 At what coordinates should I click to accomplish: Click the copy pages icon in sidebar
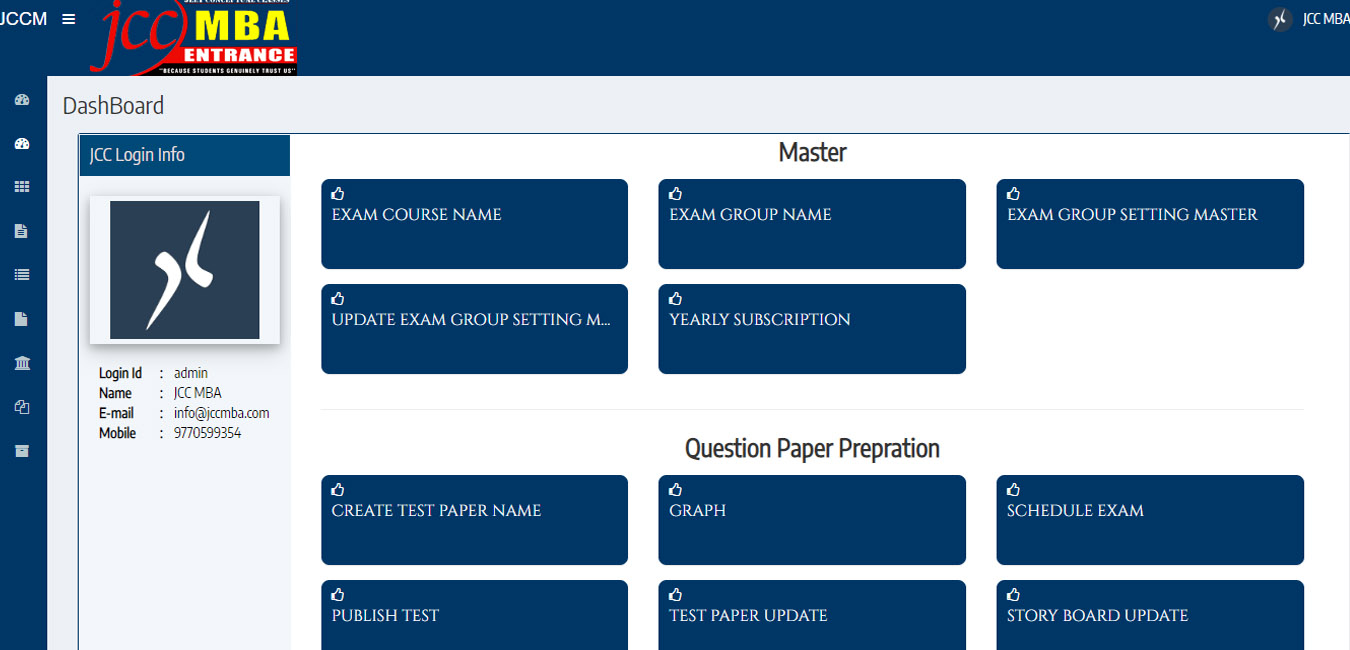[22, 407]
